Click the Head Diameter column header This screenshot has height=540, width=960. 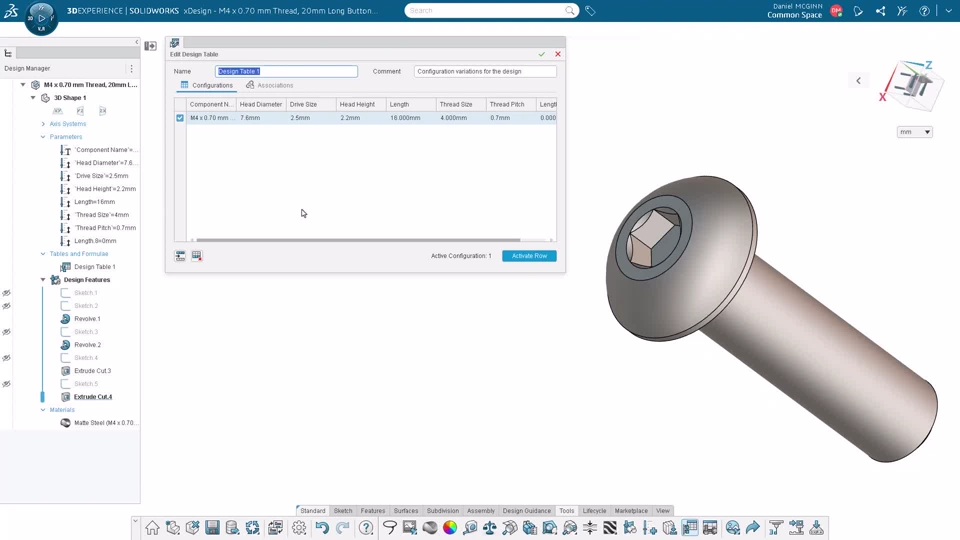pyautogui.click(x=261, y=104)
